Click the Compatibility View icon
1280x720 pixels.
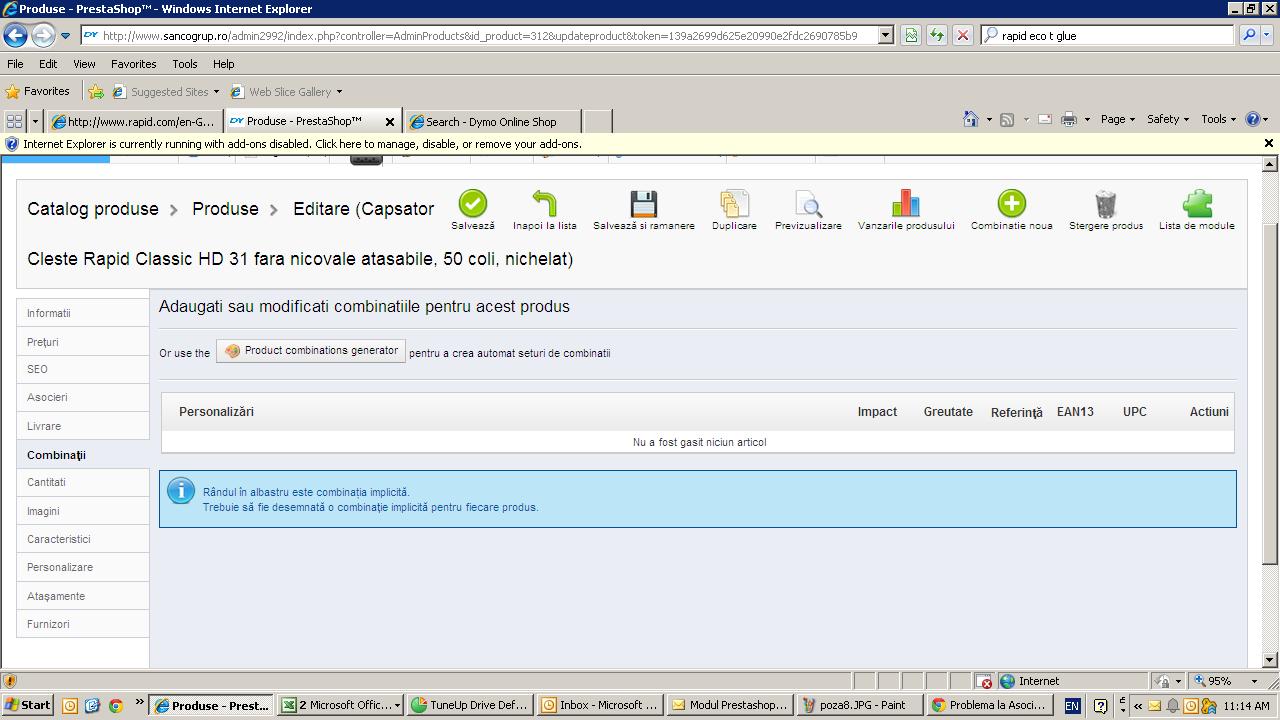(910, 35)
